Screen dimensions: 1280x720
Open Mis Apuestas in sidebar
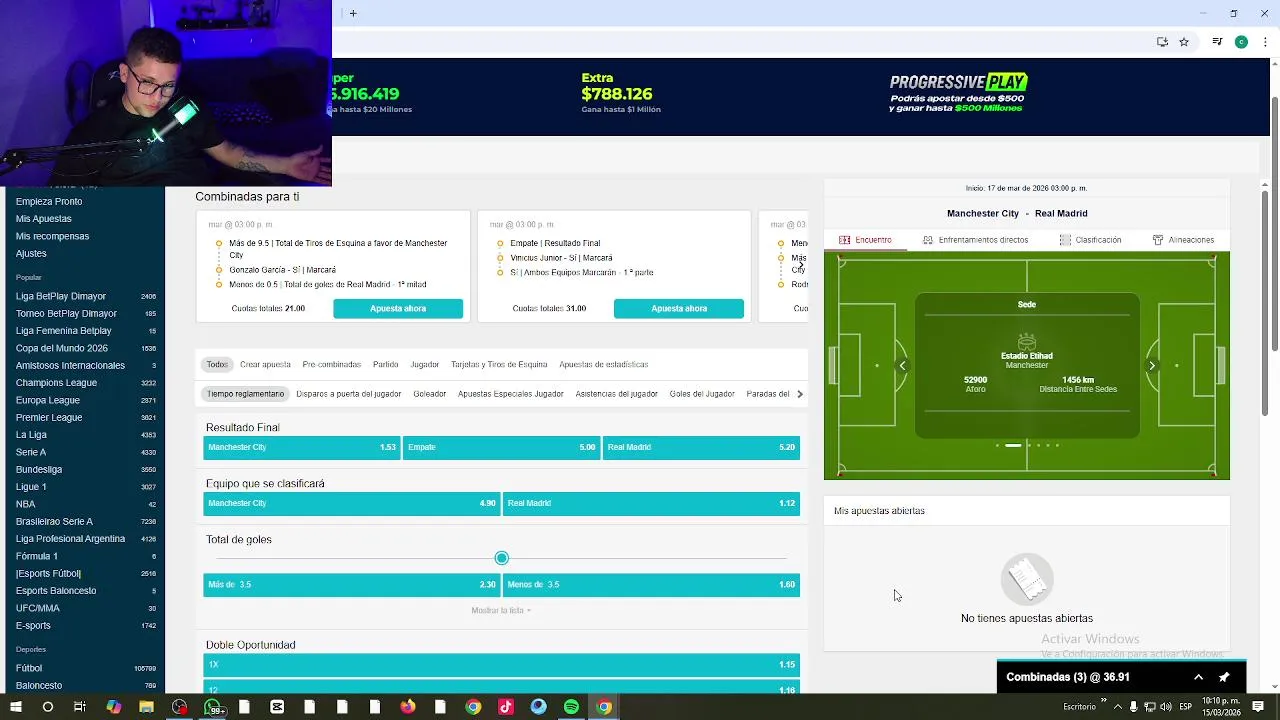[44, 219]
